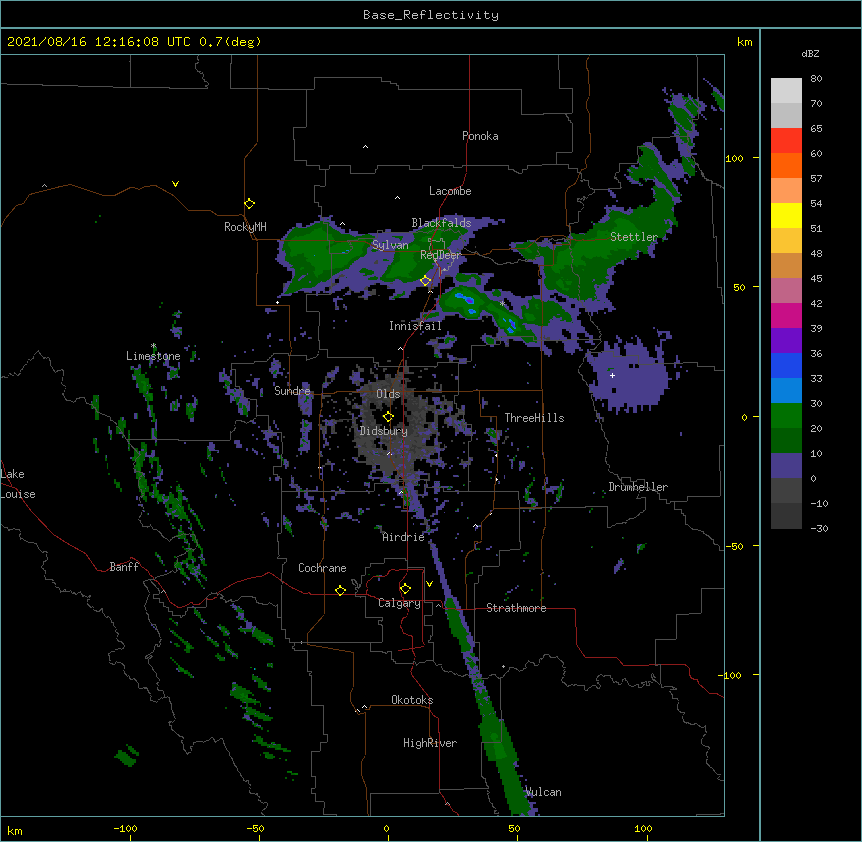Click the yellow V marker northeast of Calgary
This screenshot has width=862, height=842.
pyautogui.click(x=429, y=584)
